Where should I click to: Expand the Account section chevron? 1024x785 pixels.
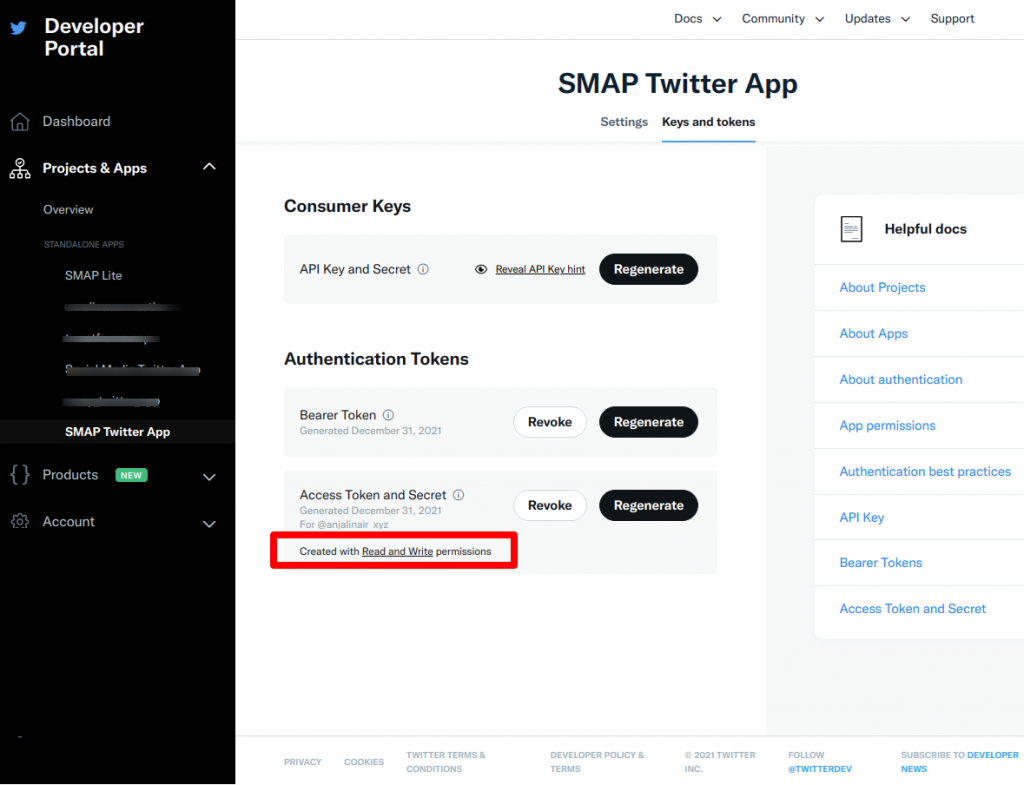click(x=209, y=522)
